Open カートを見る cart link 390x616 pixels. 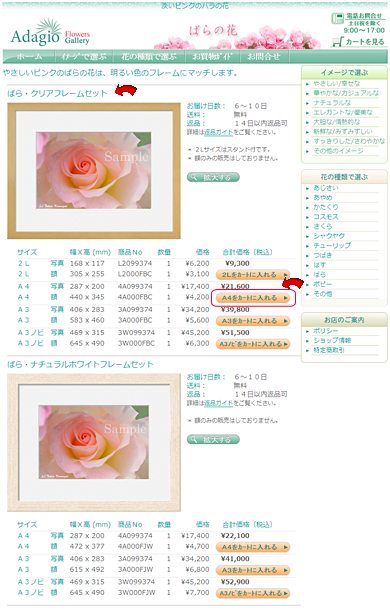[x=365, y=42]
